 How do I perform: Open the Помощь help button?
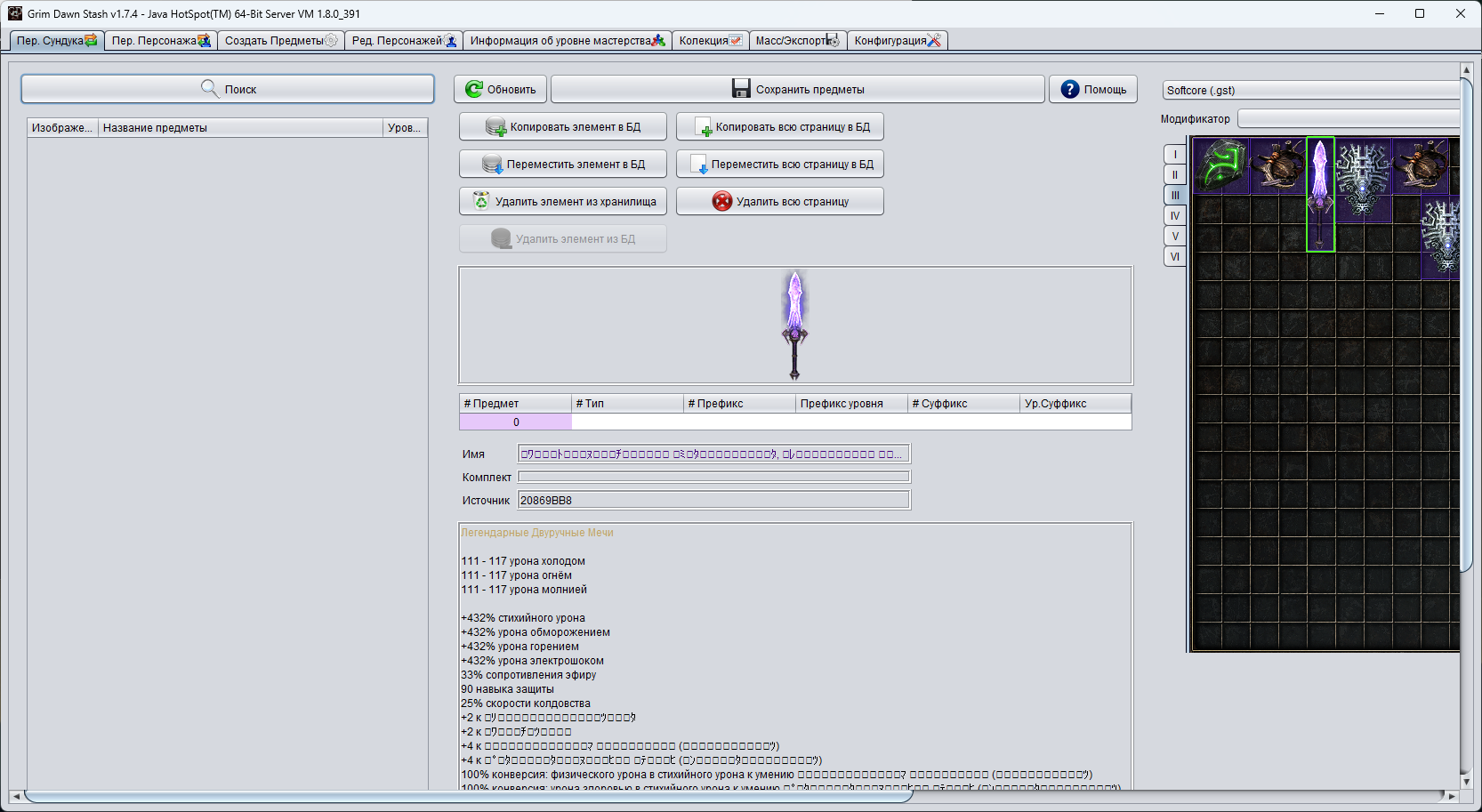coord(1093,89)
